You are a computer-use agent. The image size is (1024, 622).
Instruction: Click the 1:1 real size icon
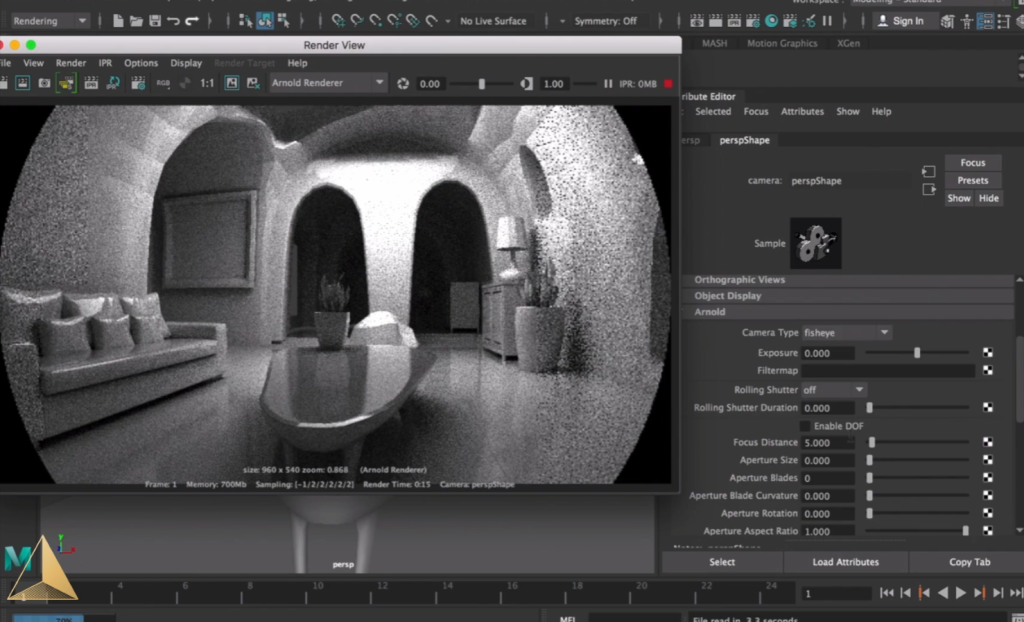point(207,84)
